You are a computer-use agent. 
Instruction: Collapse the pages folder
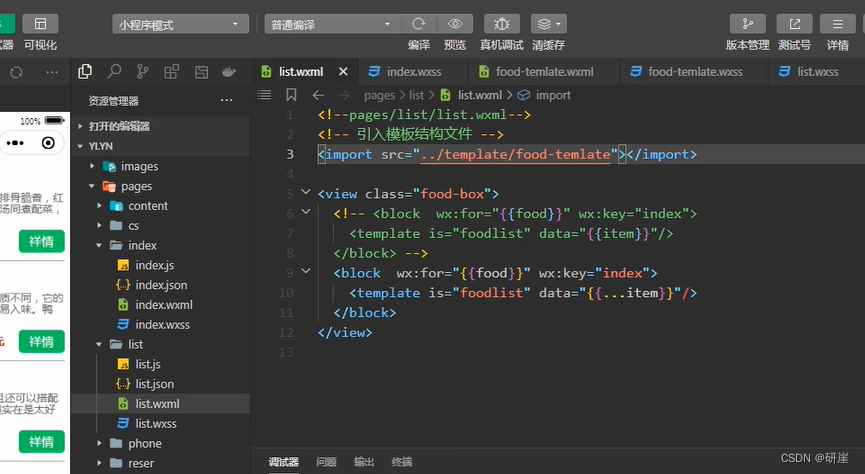click(161, 186)
